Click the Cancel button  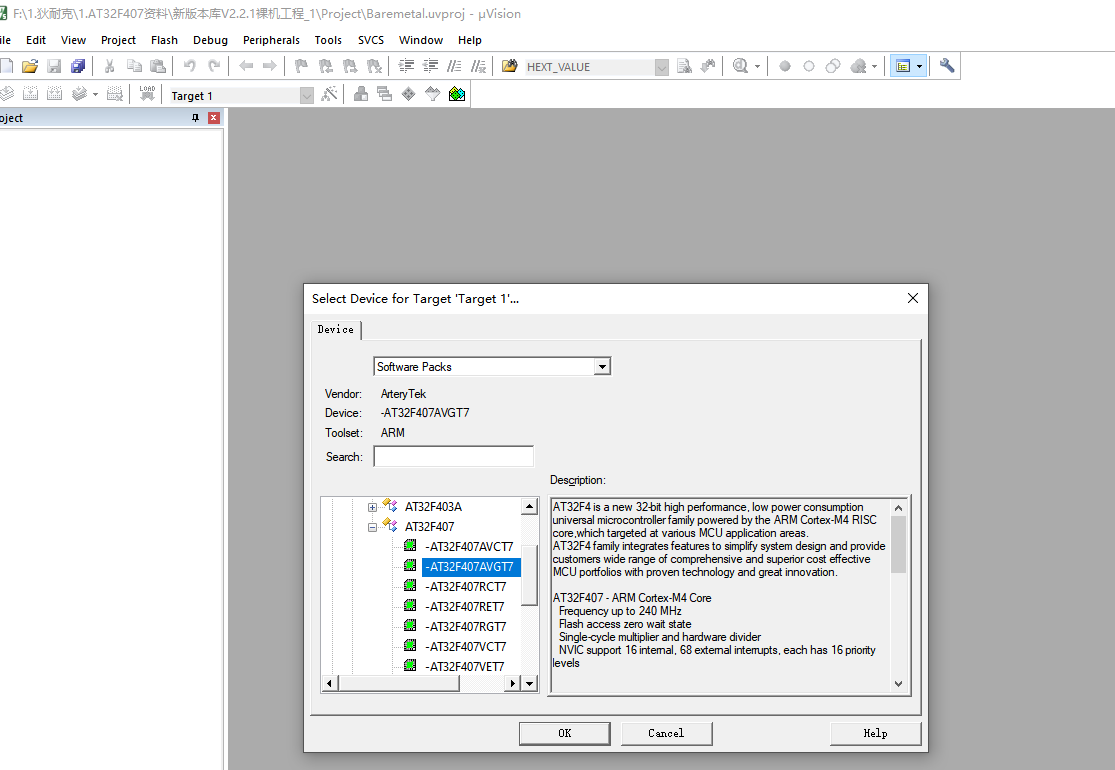pos(666,734)
